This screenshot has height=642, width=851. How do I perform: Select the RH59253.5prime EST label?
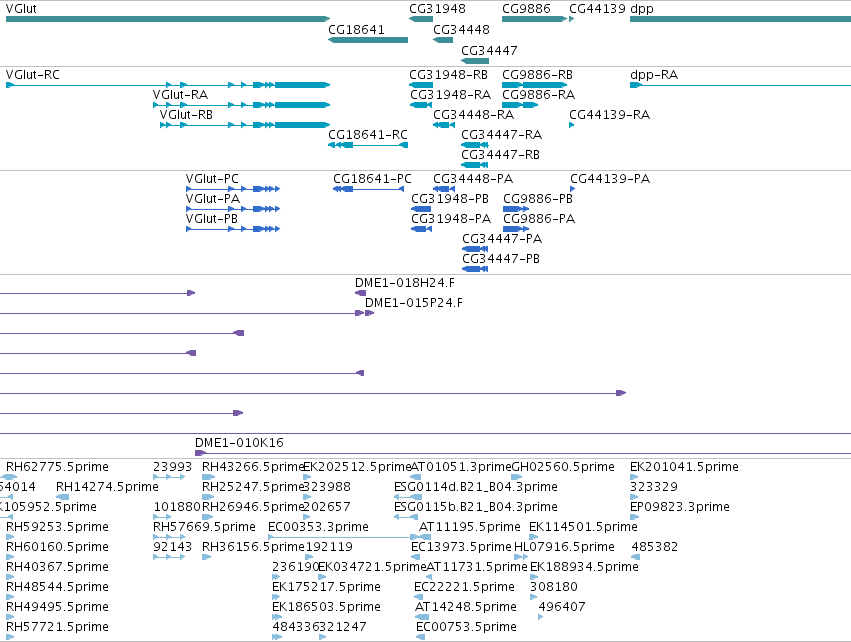58,527
